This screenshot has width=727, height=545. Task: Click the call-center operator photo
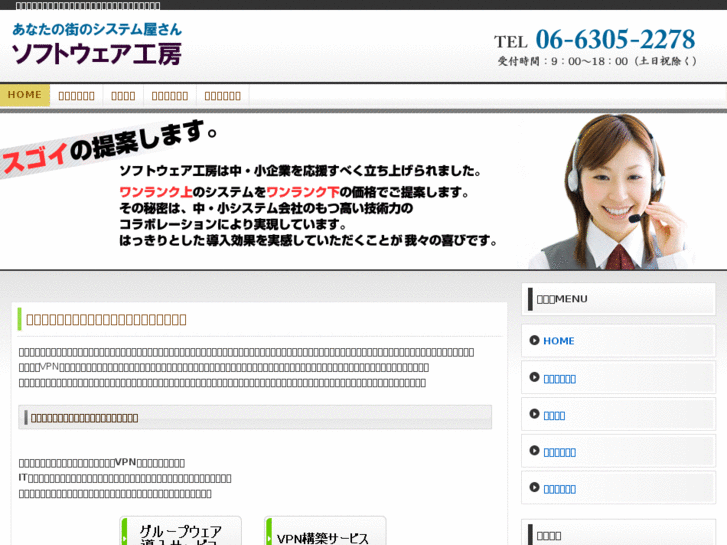tap(612, 191)
